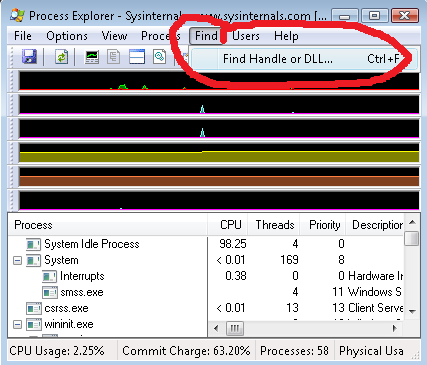Select the Interrupts row

206,276
